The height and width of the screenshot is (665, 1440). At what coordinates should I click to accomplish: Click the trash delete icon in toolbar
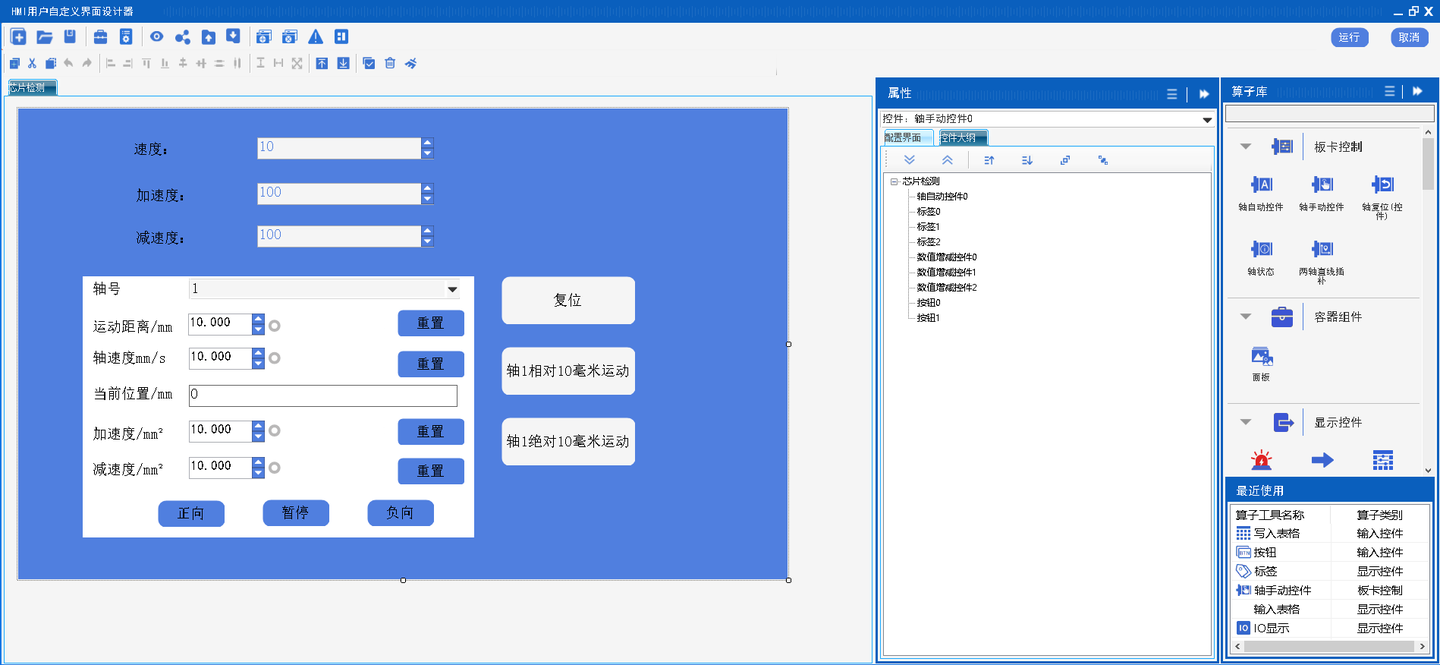coord(390,63)
